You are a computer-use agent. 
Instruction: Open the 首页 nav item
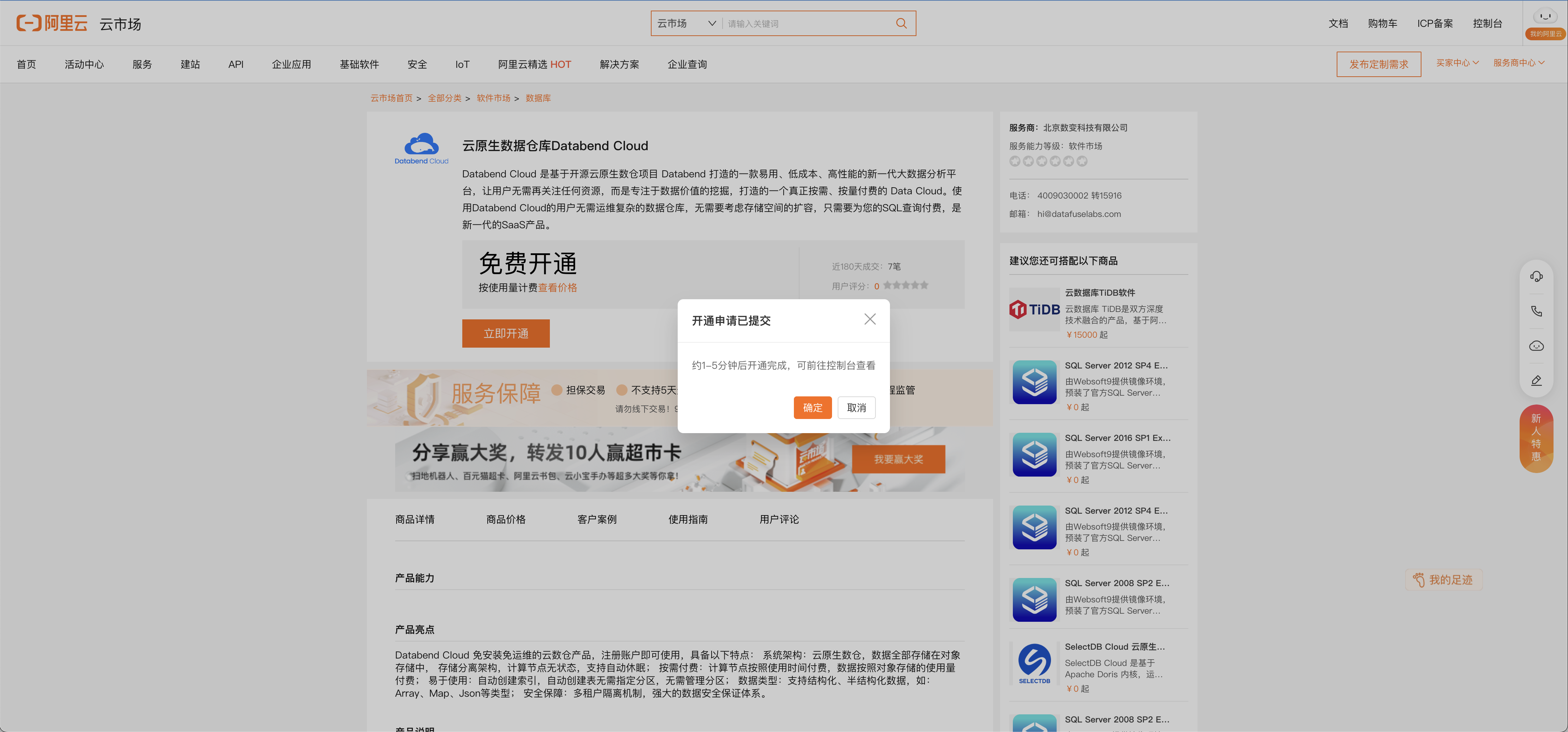pos(26,64)
